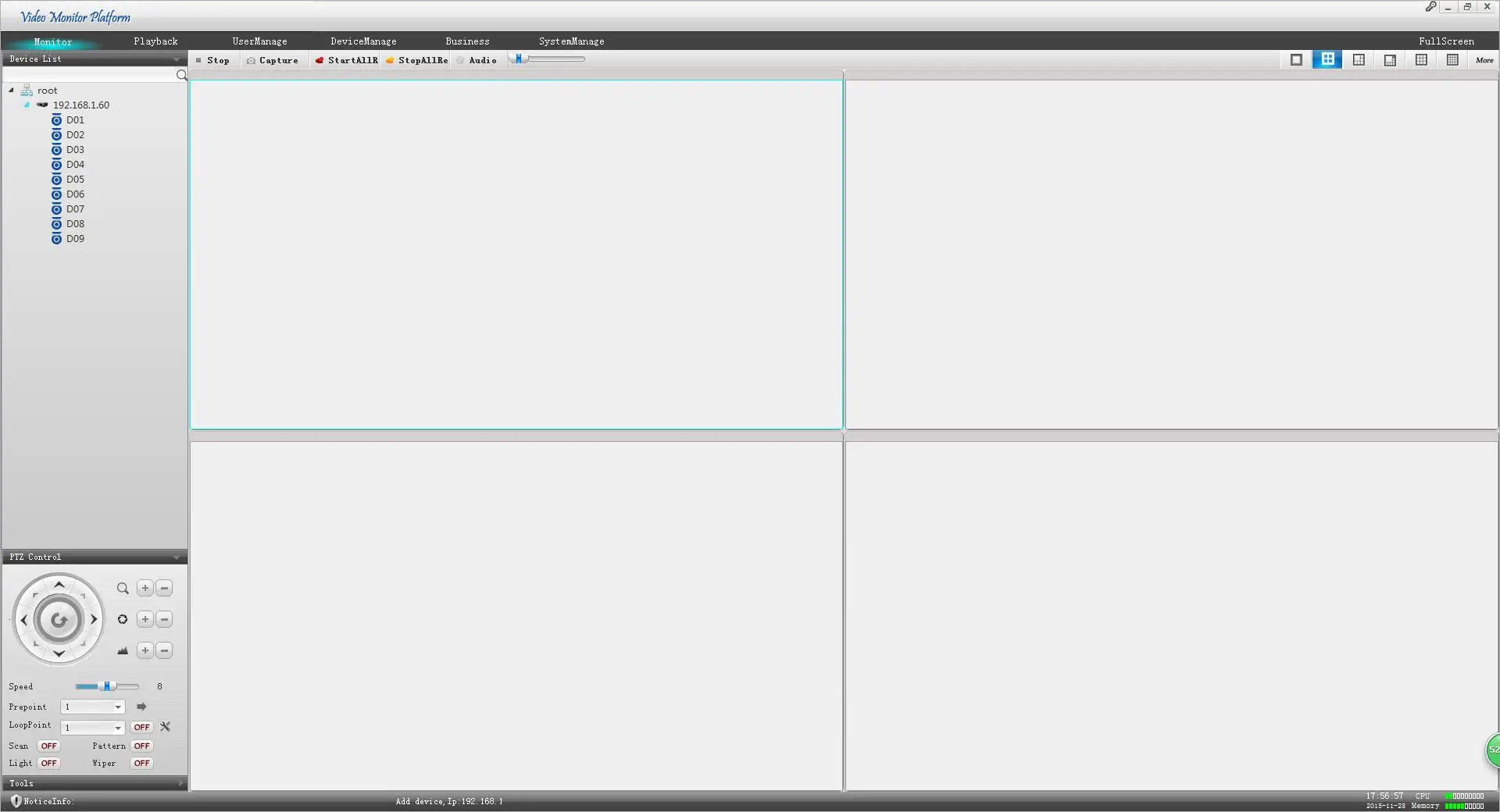Open the UserManage tab

pos(259,41)
